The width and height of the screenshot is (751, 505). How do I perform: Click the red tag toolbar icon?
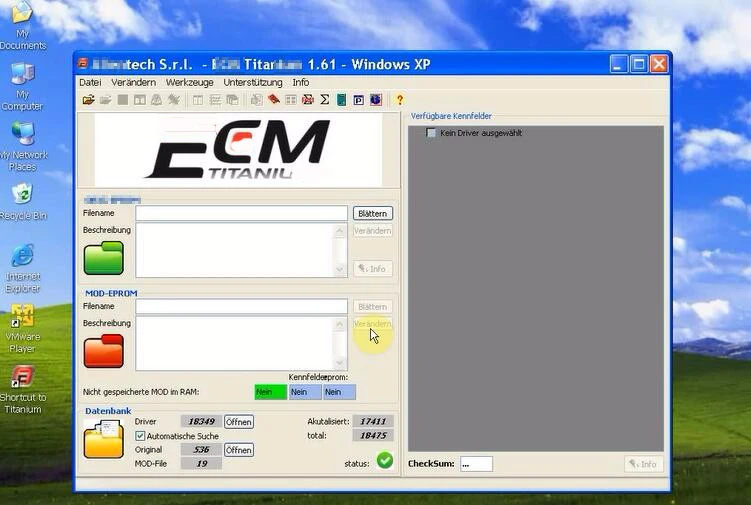[273, 99]
